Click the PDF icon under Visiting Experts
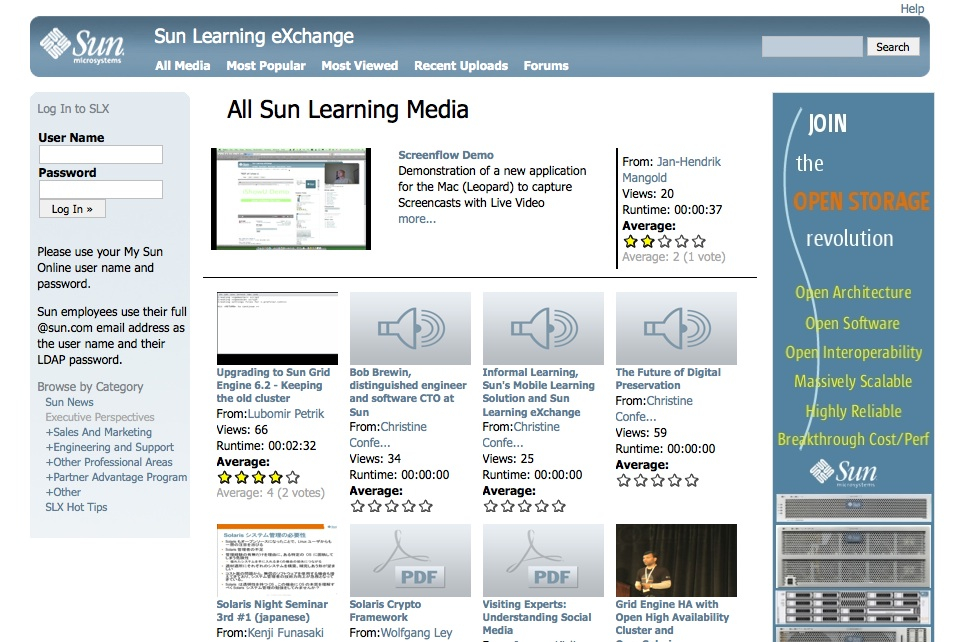The height and width of the screenshot is (642, 963). [x=542, y=560]
